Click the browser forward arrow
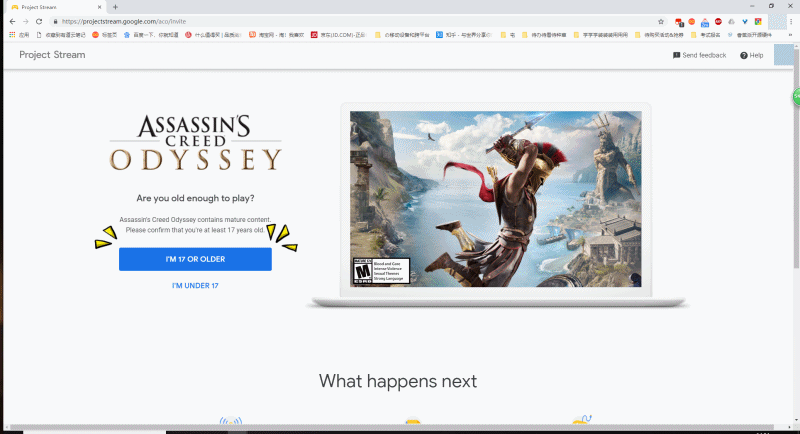Image resolution: width=800 pixels, height=434 pixels. coord(26,21)
